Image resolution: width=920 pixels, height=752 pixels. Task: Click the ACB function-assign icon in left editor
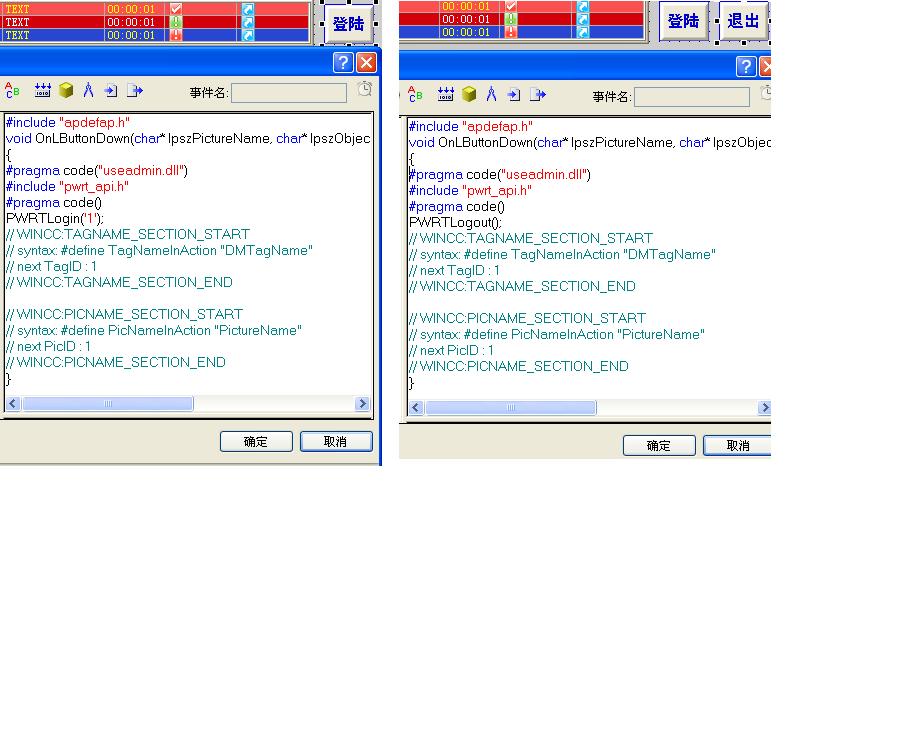pos(12,90)
